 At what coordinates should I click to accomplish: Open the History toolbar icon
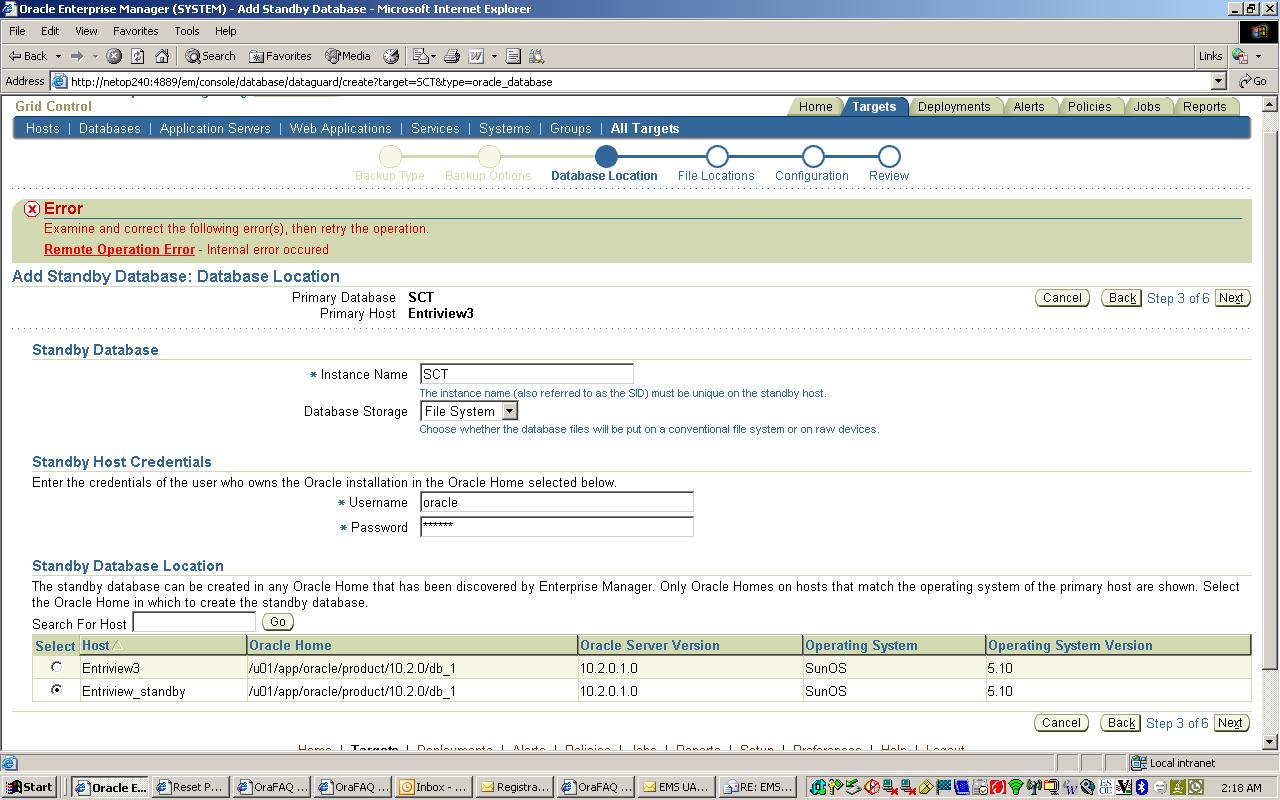coord(392,56)
